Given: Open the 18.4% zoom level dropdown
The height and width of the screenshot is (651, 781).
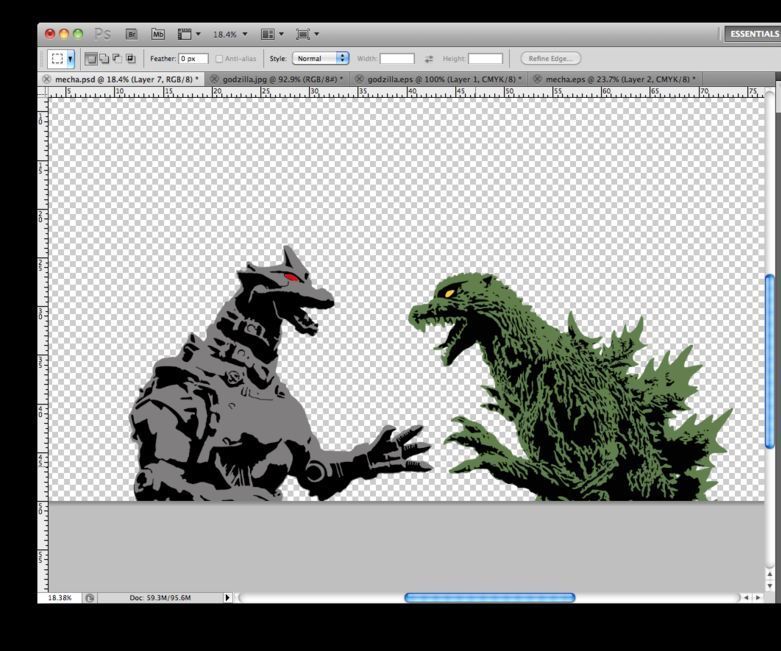Looking at the screenshot, I should (x=230, y=34).
